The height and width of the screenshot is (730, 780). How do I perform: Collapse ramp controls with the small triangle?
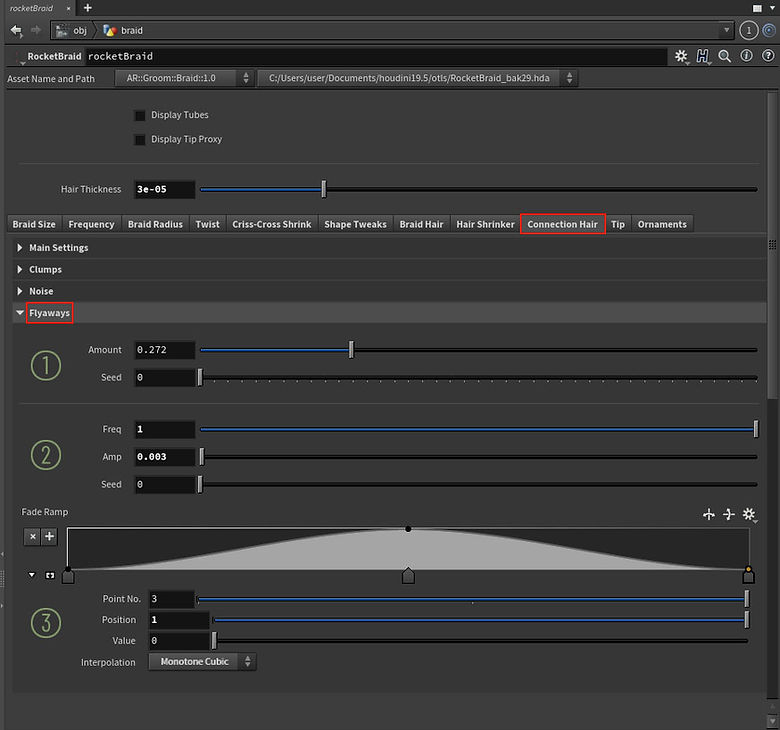(x=32, y=575)
